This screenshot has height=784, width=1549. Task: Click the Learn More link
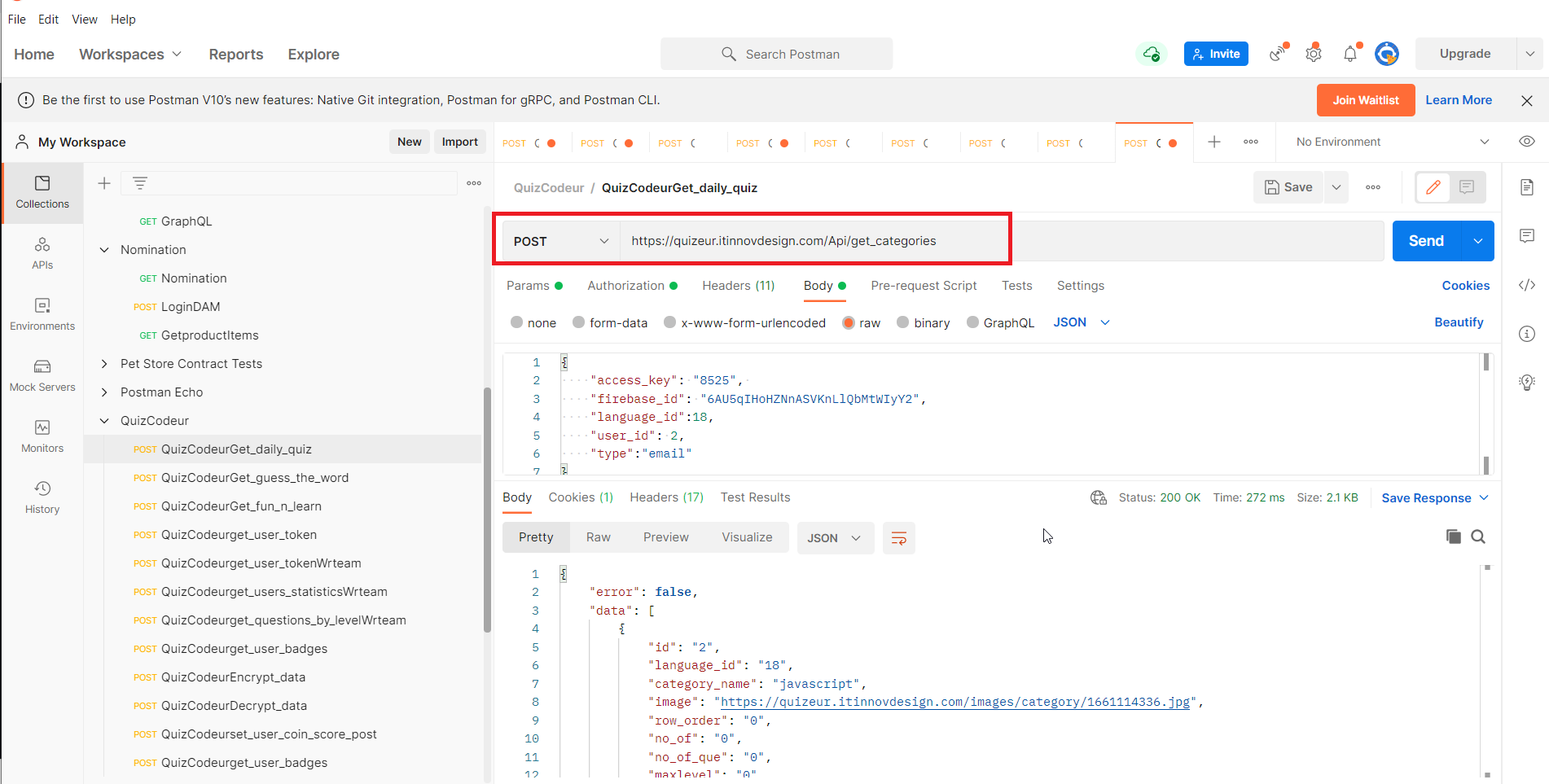coord(1459,100)
